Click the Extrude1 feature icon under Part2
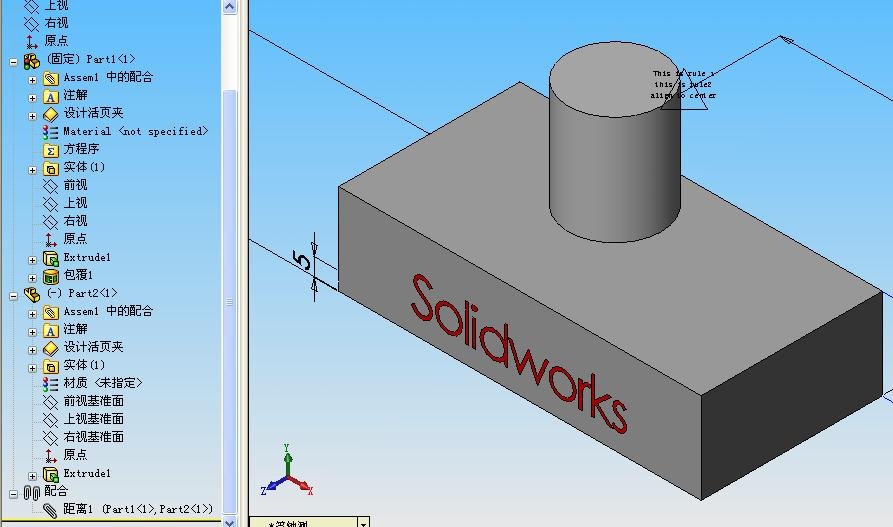 pyautogui.click(x=51, y=474)
